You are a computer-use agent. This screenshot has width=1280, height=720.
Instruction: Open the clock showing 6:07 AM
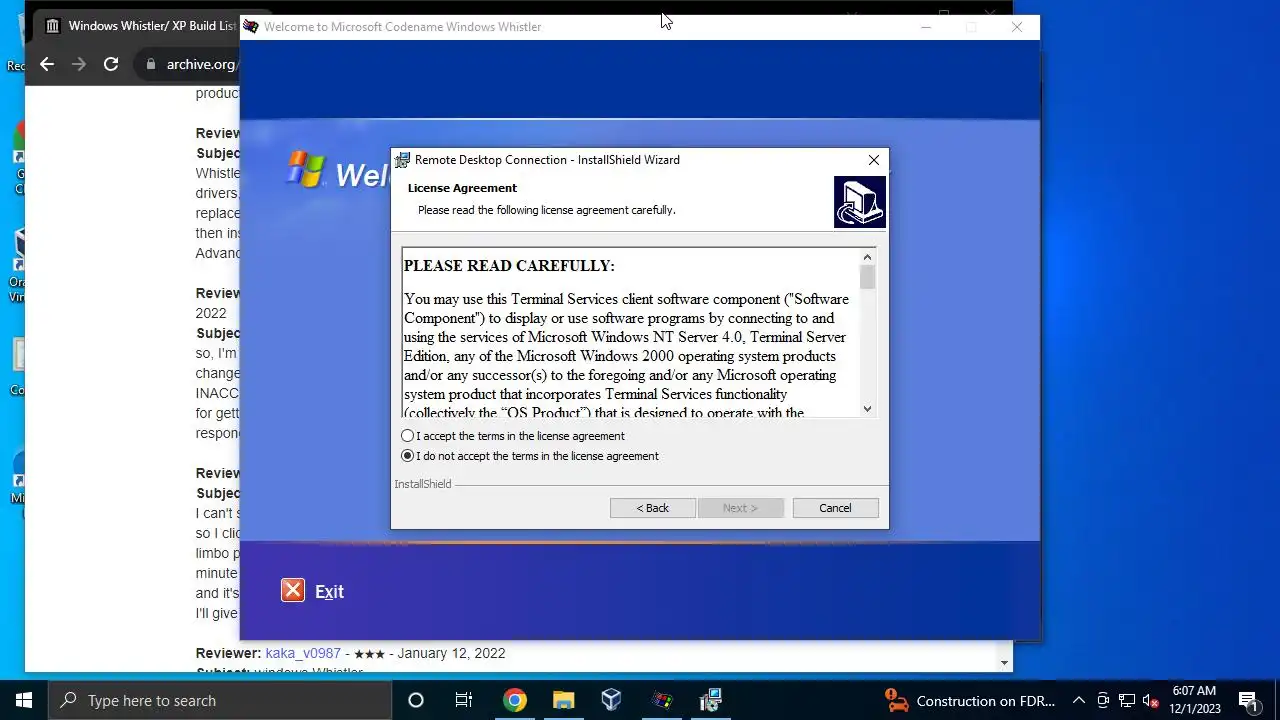point(1195,700)
